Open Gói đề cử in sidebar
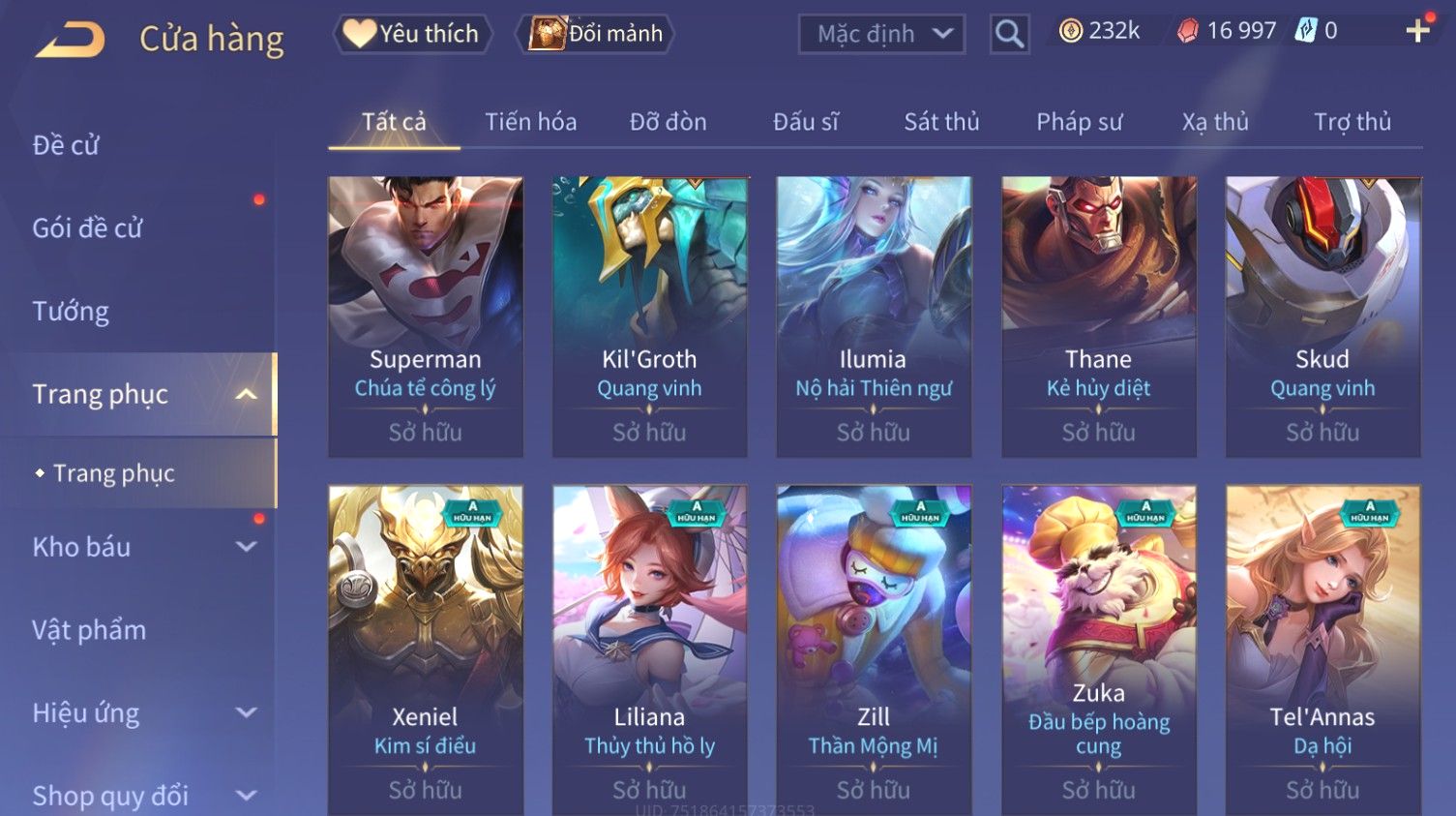Viewport: 1456px width, 816px height. click(87, 227)
